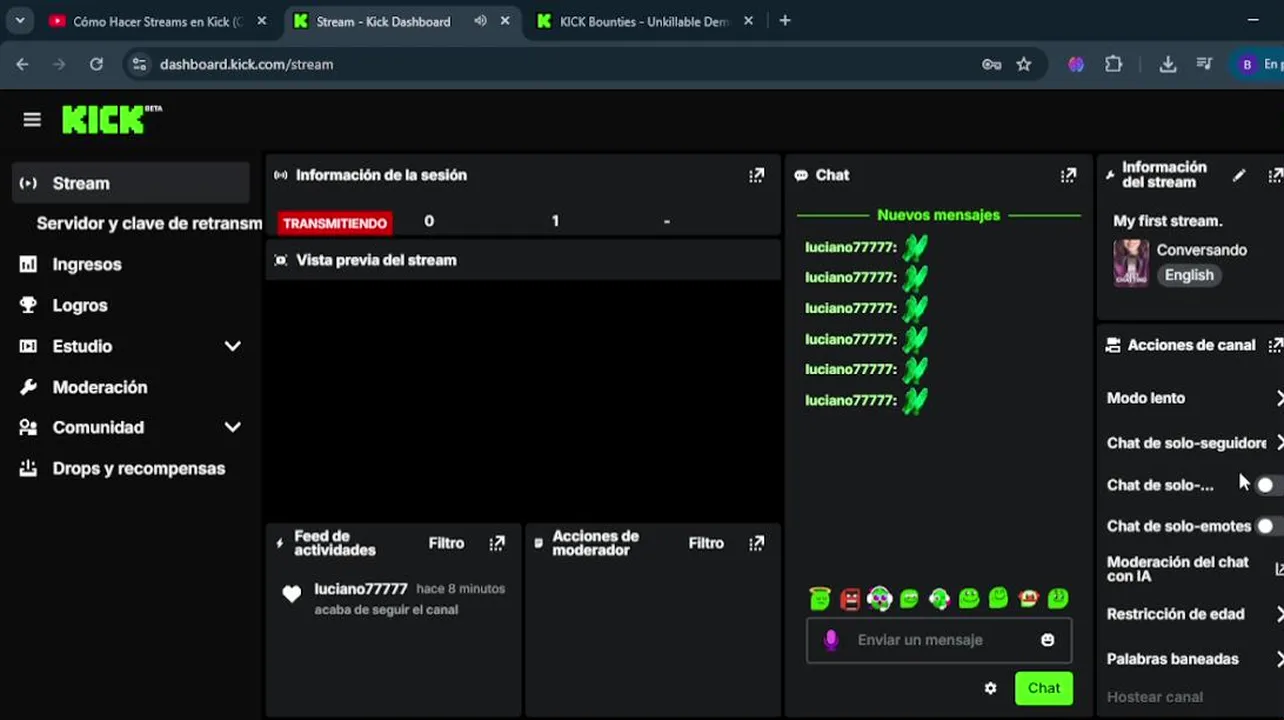The image size is (1284, 720).
Task: Pop out the Feed de actividades panel
Action: pos(497,543)
